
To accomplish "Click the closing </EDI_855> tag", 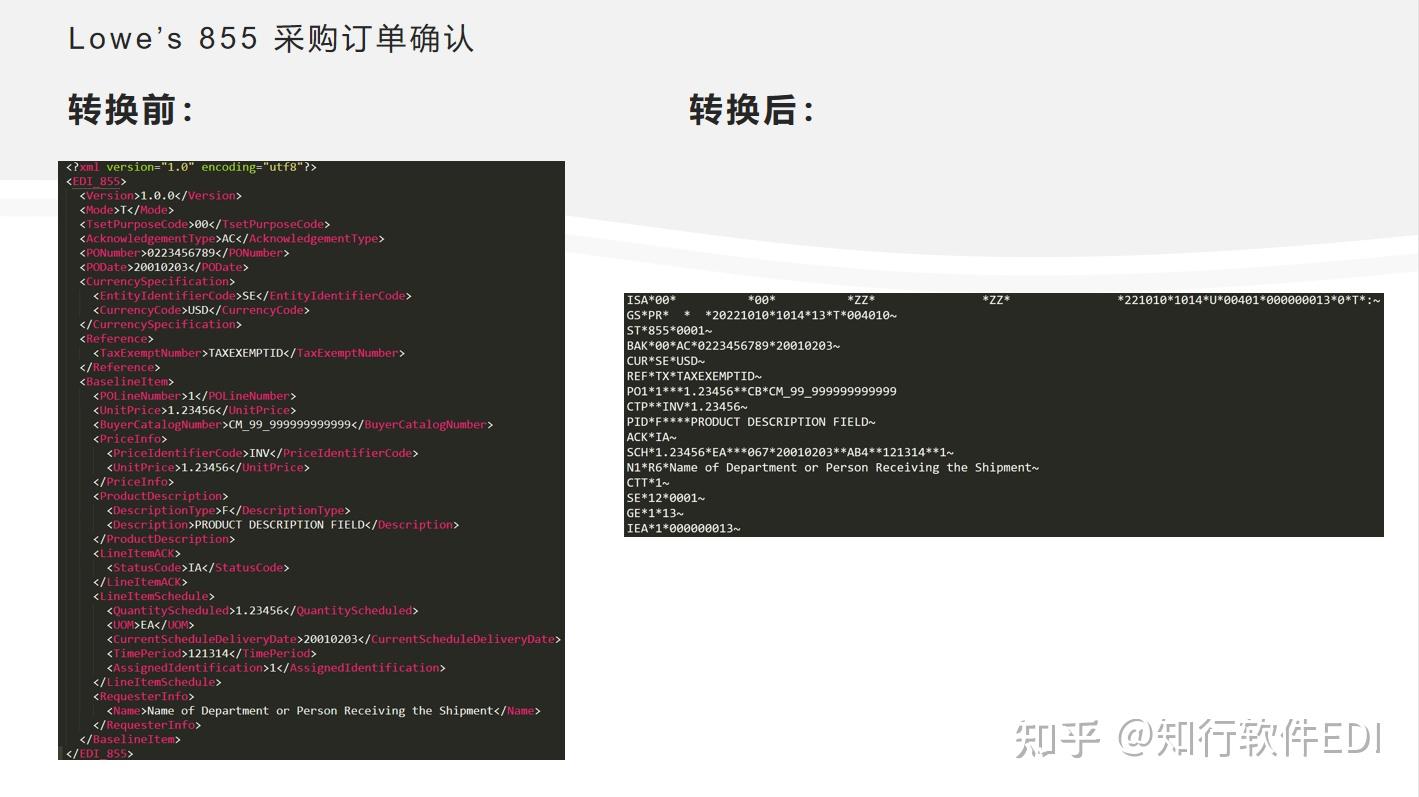I will point(100,753).
